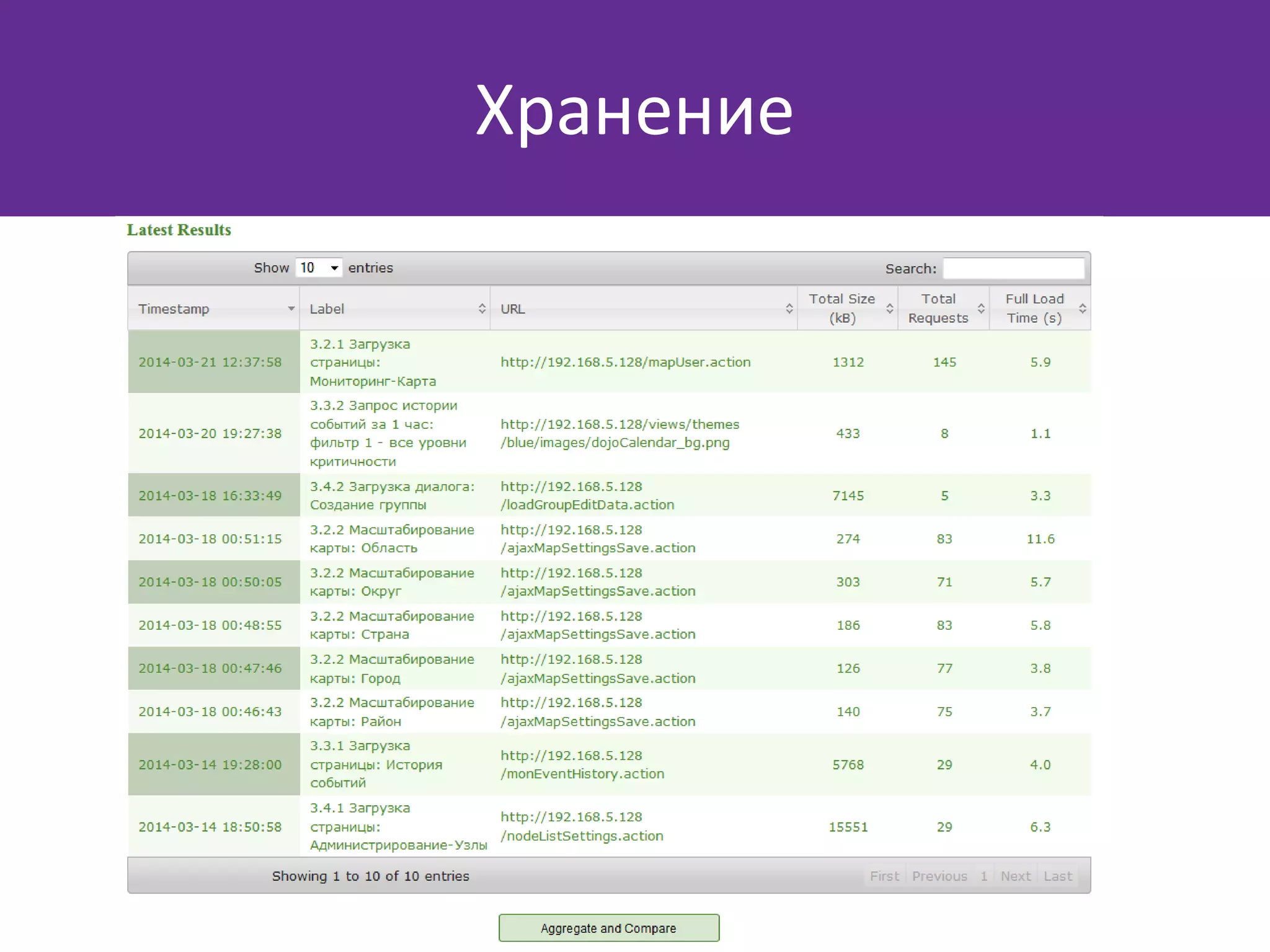Click label 3.2.1 Загрузка страницы: Мониторинг-Карта
The height and width of the screenshot is (952, 1270).
tap(373, 362)
